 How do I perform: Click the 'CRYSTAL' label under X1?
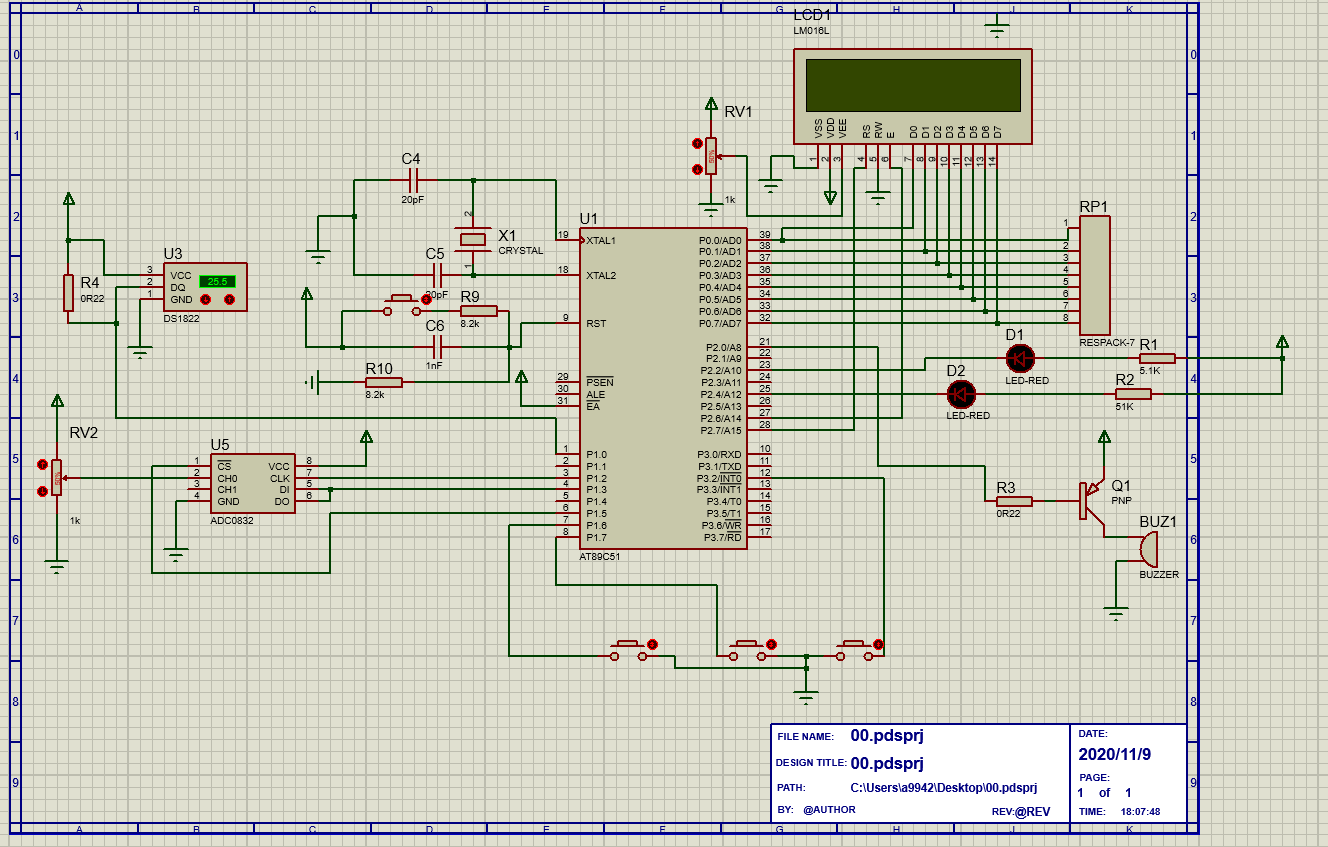pyautogui.click(x=521, y=251)
